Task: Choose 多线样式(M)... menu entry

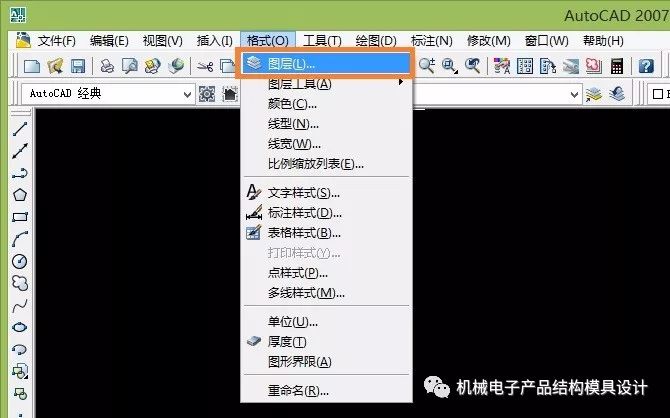Action: pyautogui.click(x=327, y=293)
